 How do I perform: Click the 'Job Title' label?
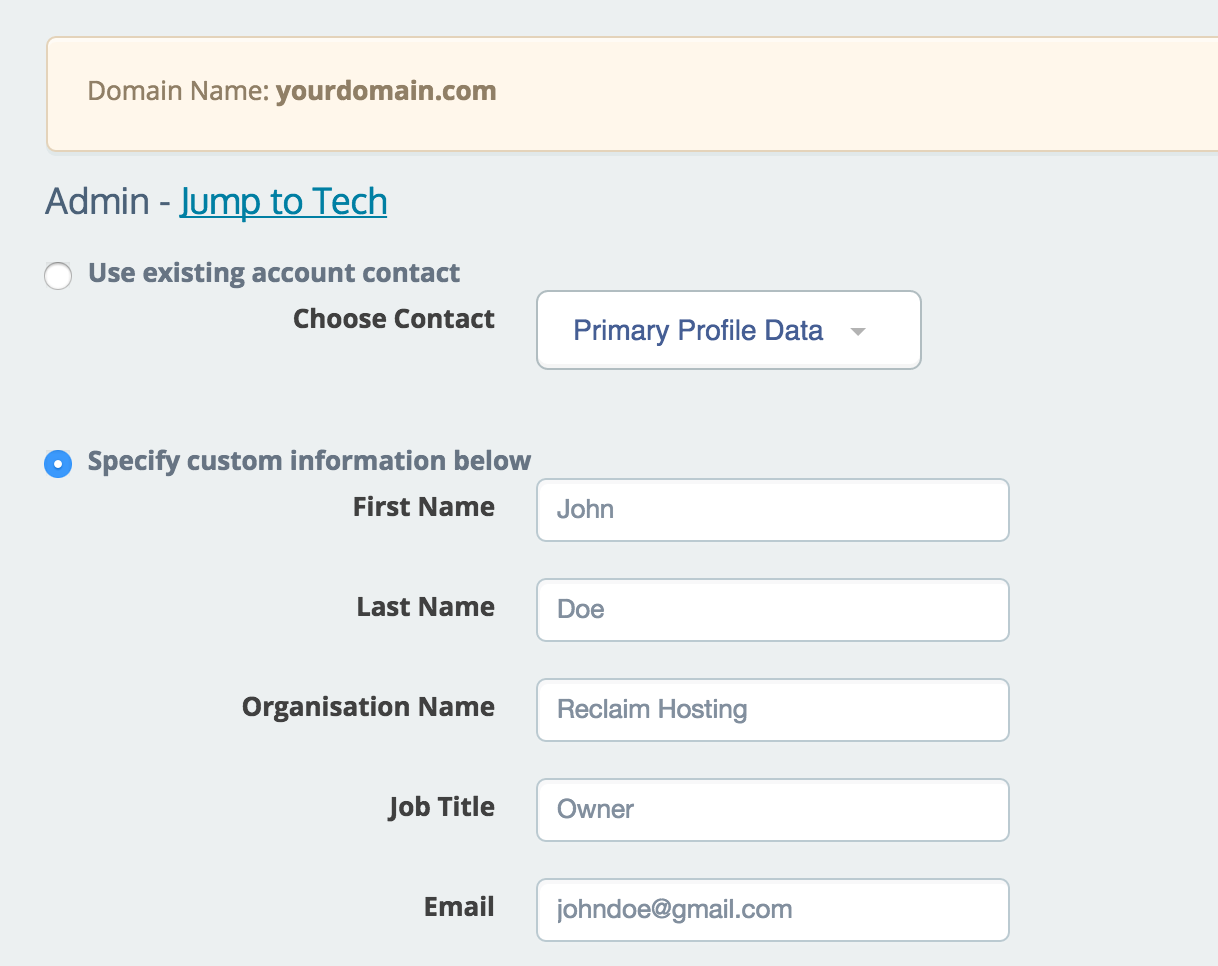click(442, 807)
